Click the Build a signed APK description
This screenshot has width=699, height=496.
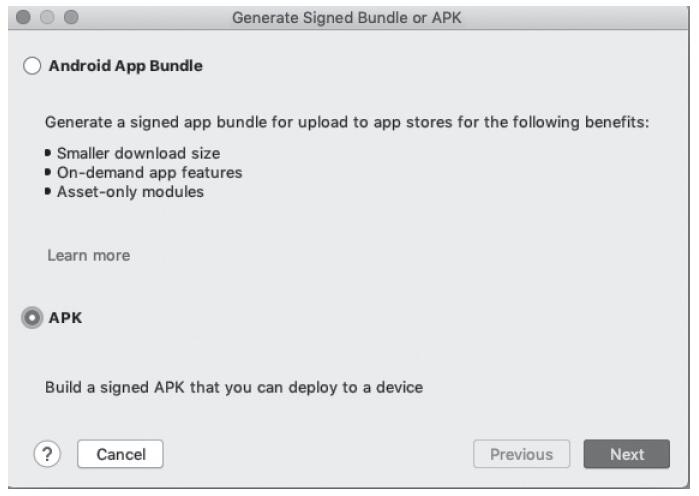point(234,387)
